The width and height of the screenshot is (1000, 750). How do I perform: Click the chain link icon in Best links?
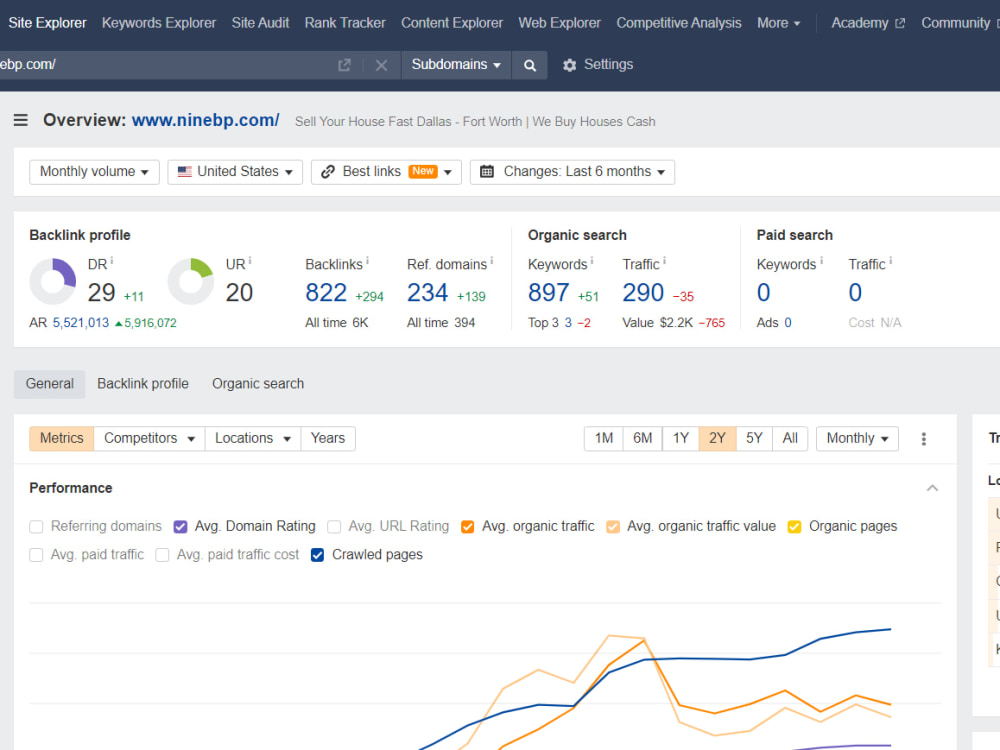pyautogui.click(x=328, y=172)
